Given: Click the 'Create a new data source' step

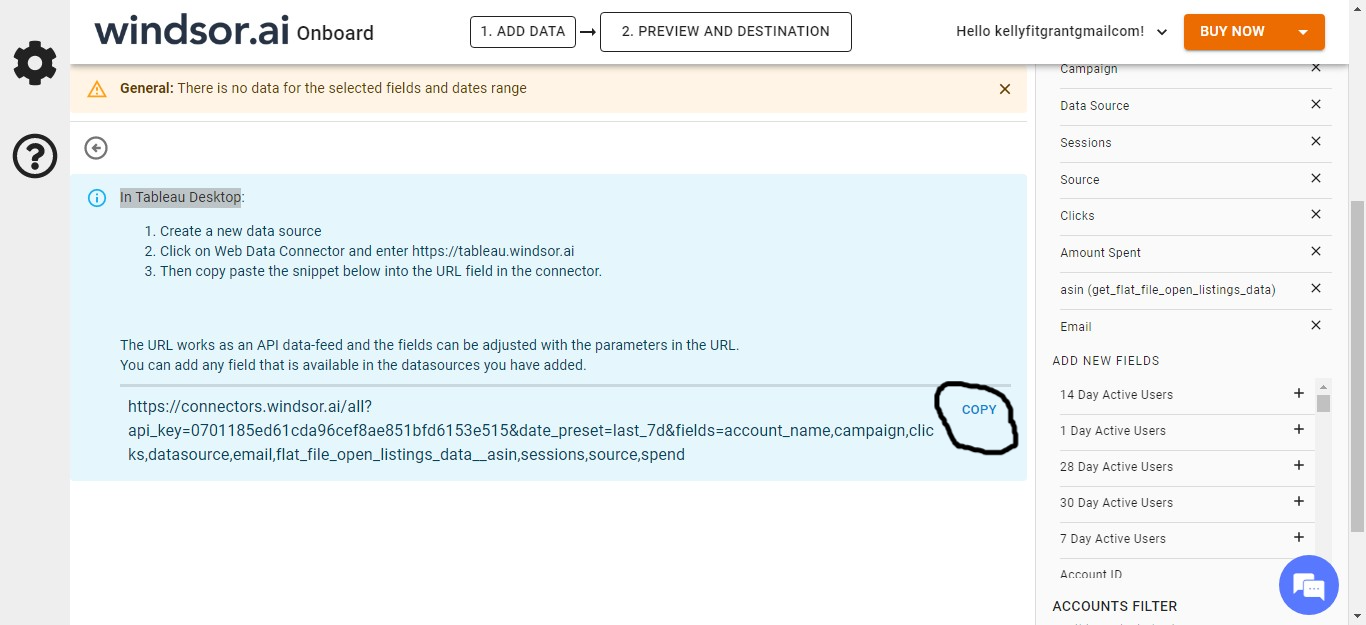Looking at the screenshot, I should click(241, 231).
